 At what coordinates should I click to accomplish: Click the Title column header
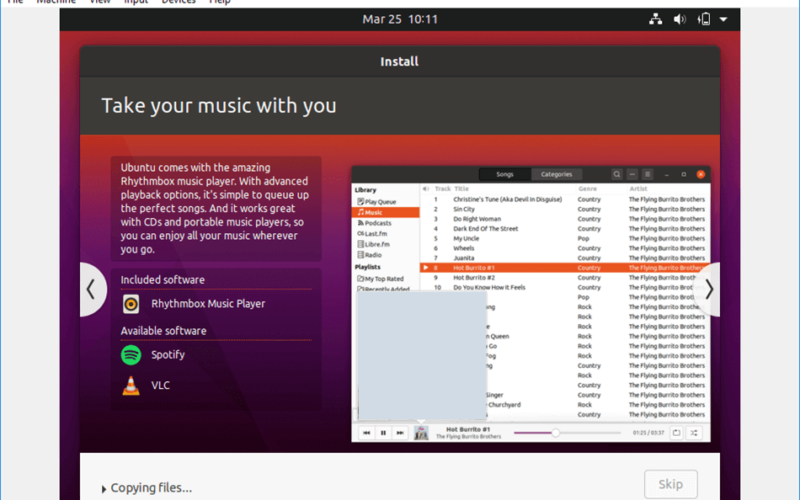click(461, 189)
